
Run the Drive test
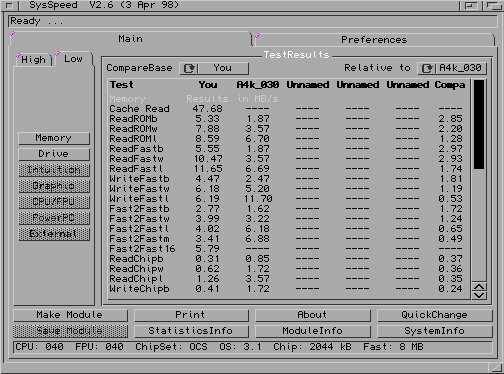pos(54,154)
